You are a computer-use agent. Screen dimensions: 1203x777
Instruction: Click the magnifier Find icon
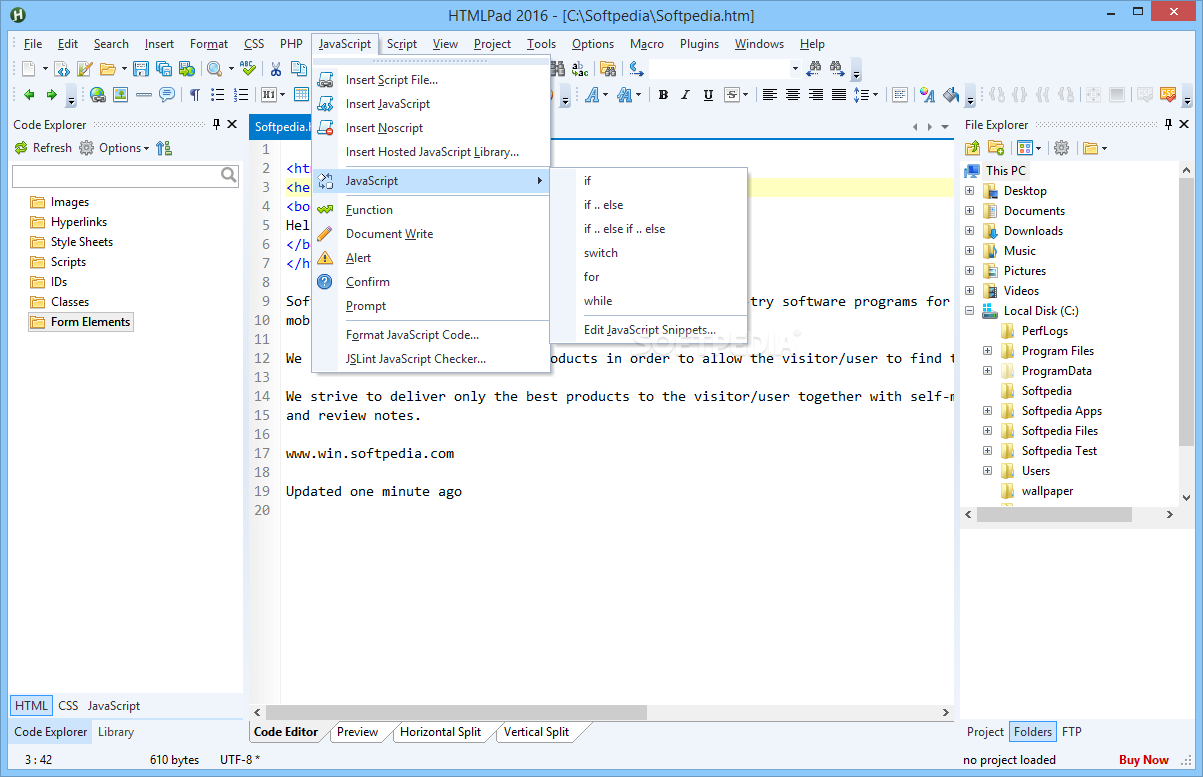(214, 69)
